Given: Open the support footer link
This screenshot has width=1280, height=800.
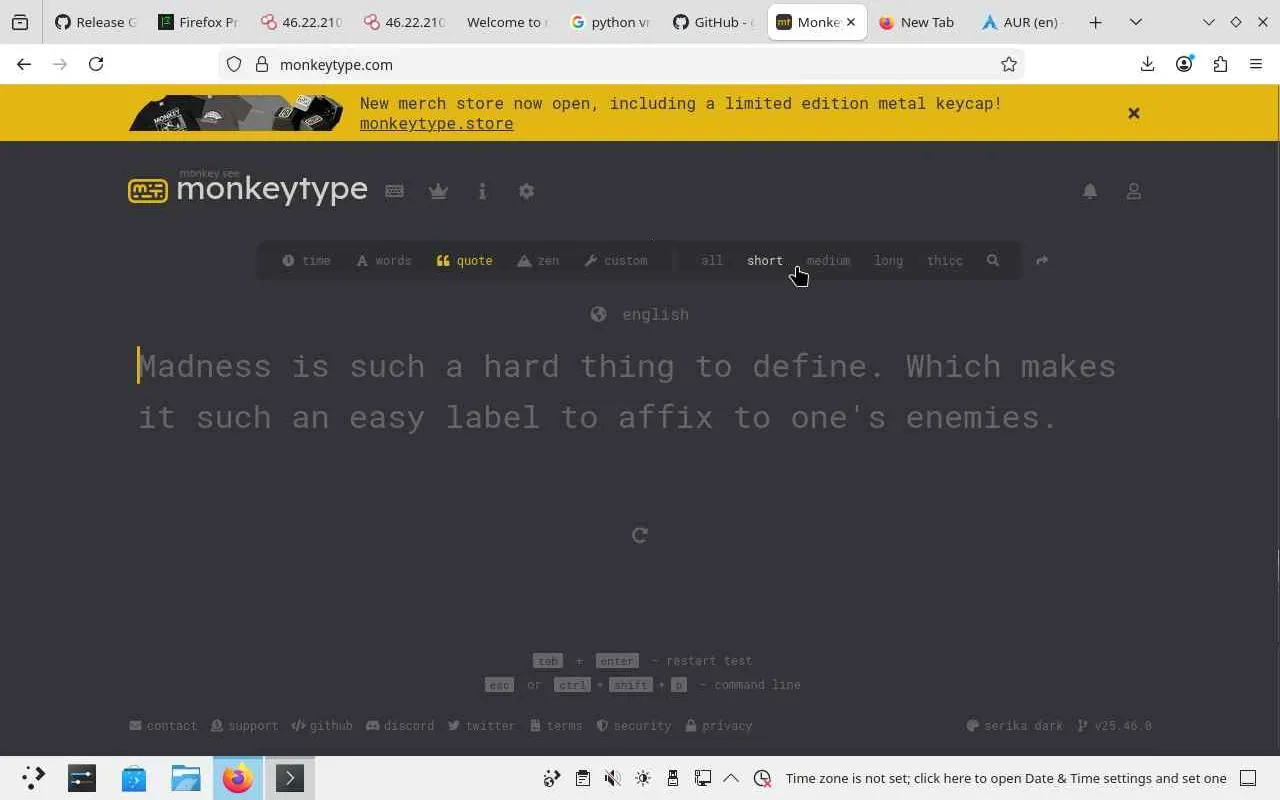Looking at the screenshot, I should (244, 726).
